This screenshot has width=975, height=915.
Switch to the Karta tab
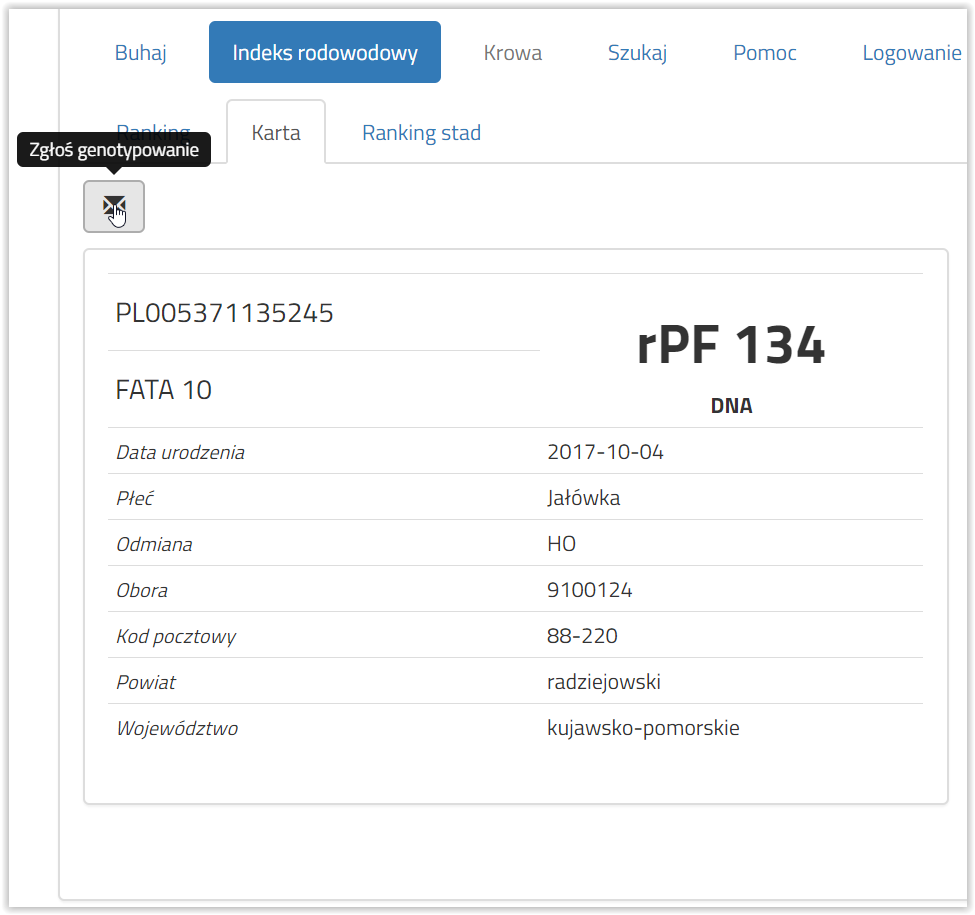pos(276,133)
